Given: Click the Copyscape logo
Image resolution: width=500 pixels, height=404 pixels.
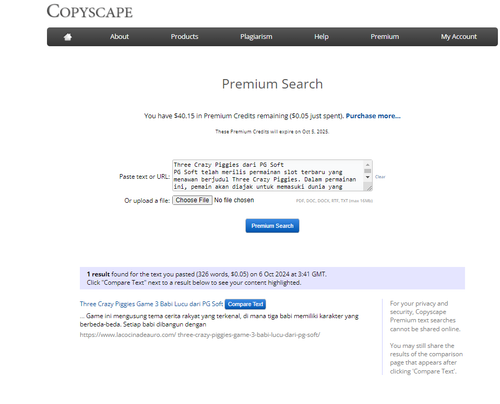Looking at the screenshot, I should pos(90,11).
